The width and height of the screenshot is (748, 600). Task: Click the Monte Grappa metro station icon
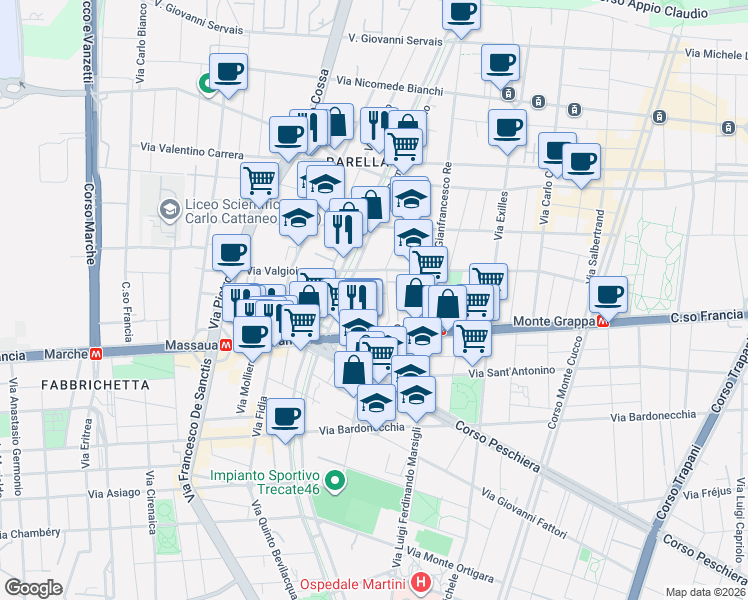click(x=603, y=321)
